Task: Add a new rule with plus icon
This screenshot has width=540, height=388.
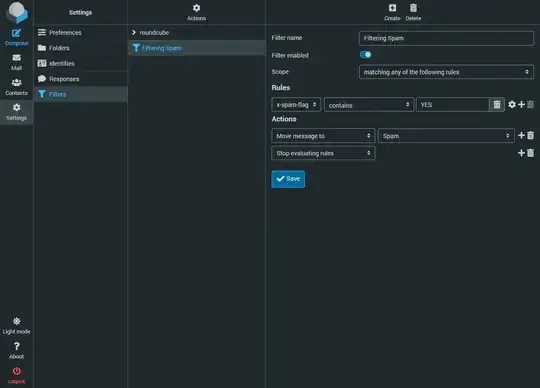Action: (521, 104)
